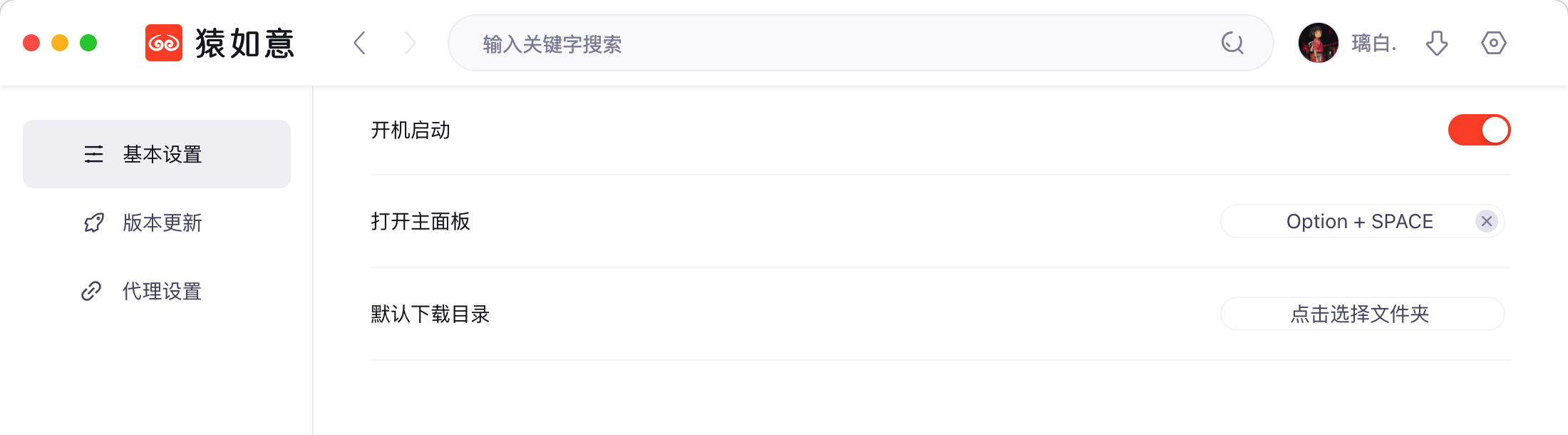This screenshot has height=435, width=1568.
Task: Click the 版本更新 rocket icon
Action: 93,222
